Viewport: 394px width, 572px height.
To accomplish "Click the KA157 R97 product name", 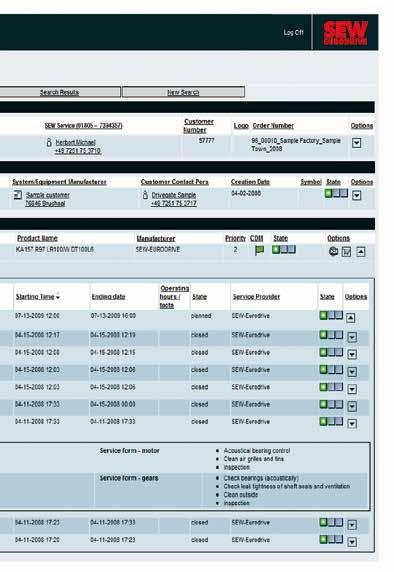I will 55,250.
